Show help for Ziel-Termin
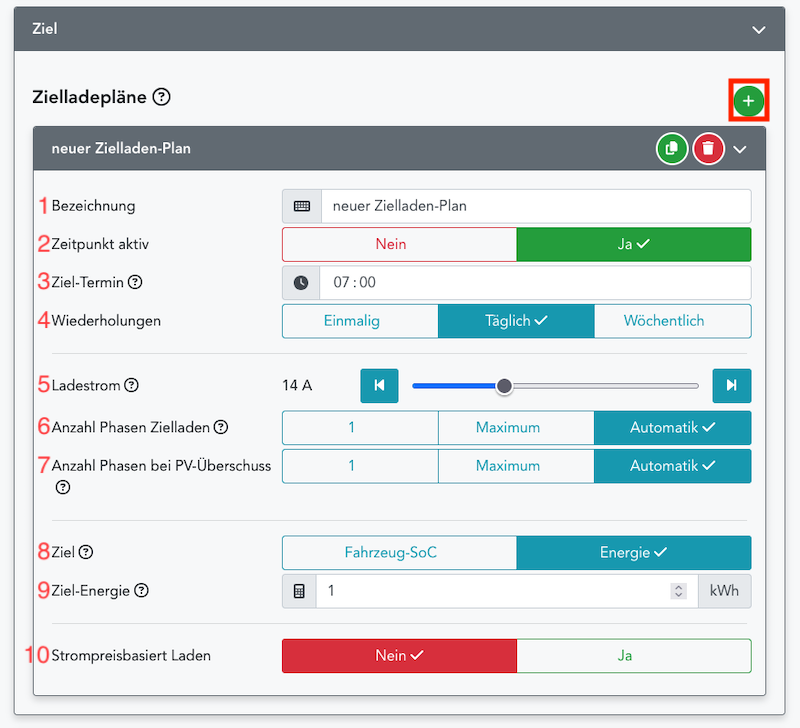This screenshot has height=728, width=800. pyautogui.click(x=135, y=283)
